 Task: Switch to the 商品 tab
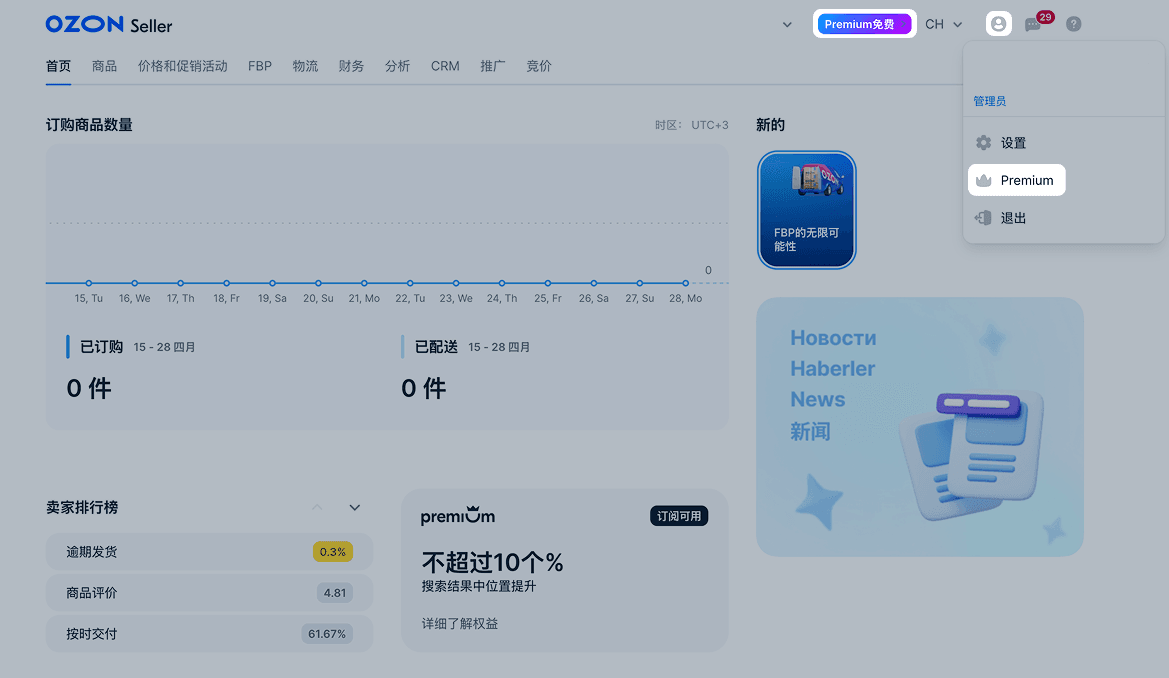pos(104,66)
